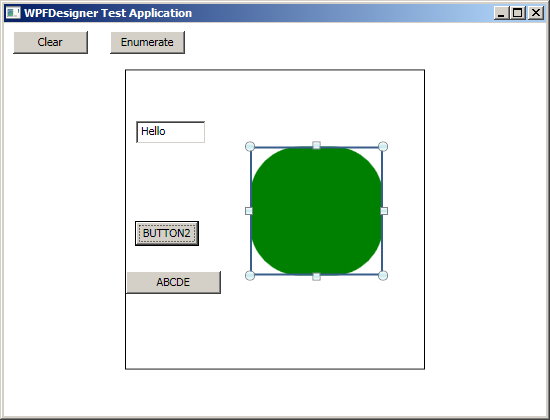Click the bottom-center square resize handle
Image resolution: width=550 pixels, height=420 pixels.
(316, 276)
